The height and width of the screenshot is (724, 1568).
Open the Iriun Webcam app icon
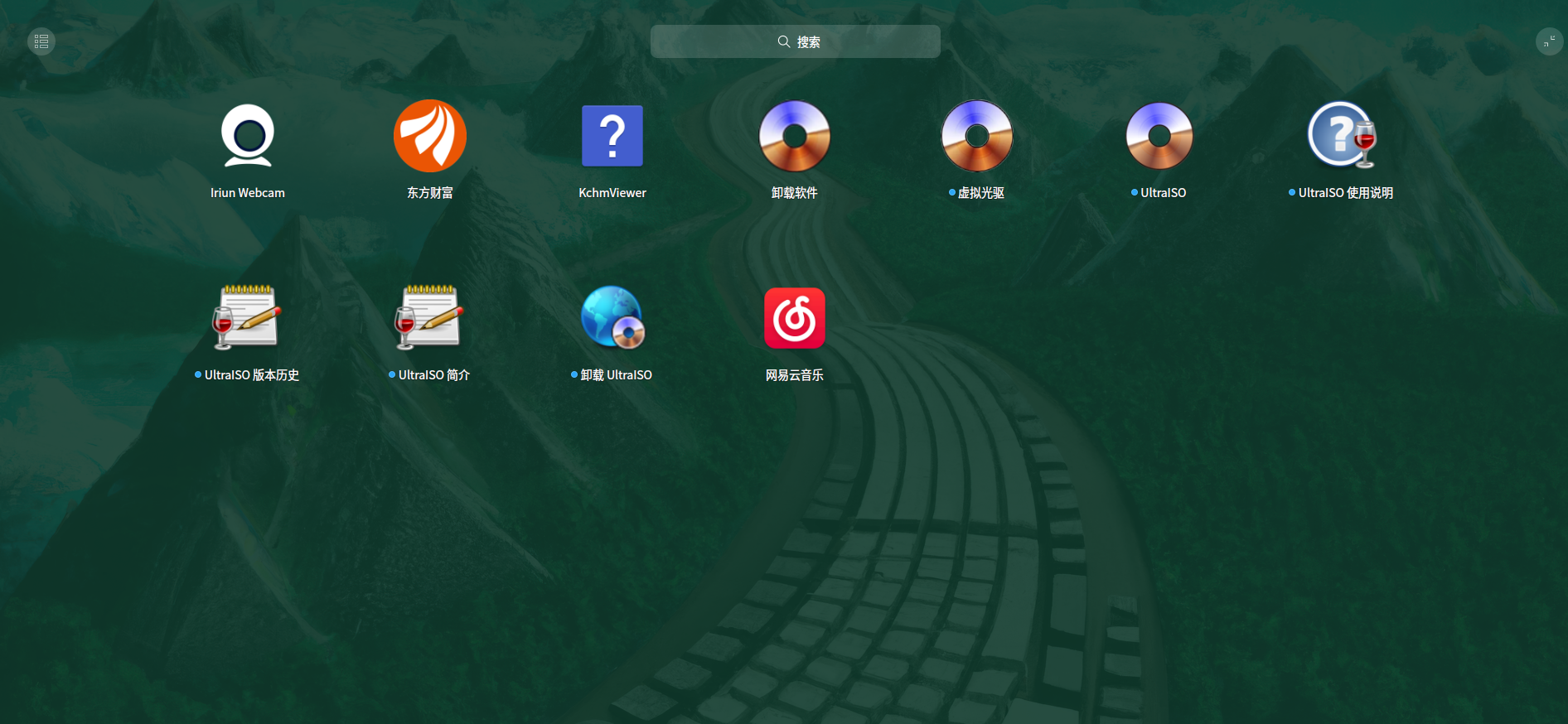click(x=248, y=136)
